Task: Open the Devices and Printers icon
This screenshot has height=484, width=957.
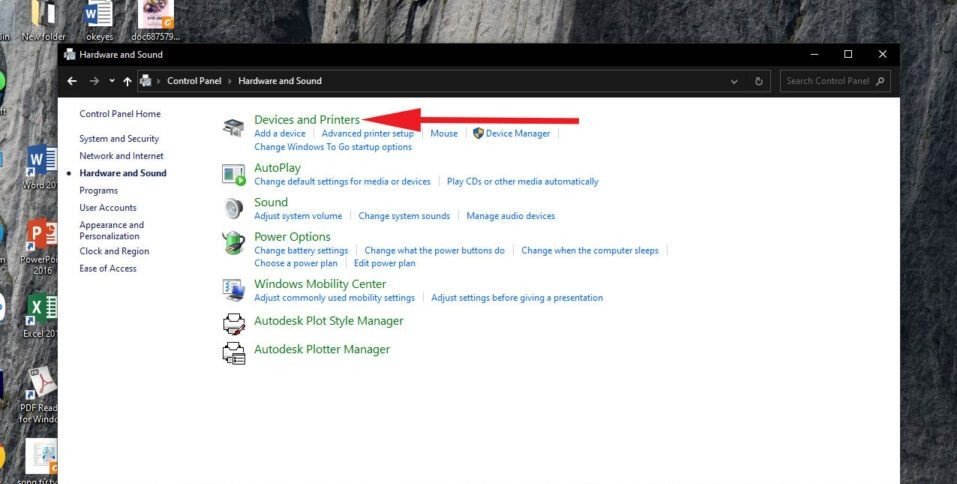Action: coord(233,127)
